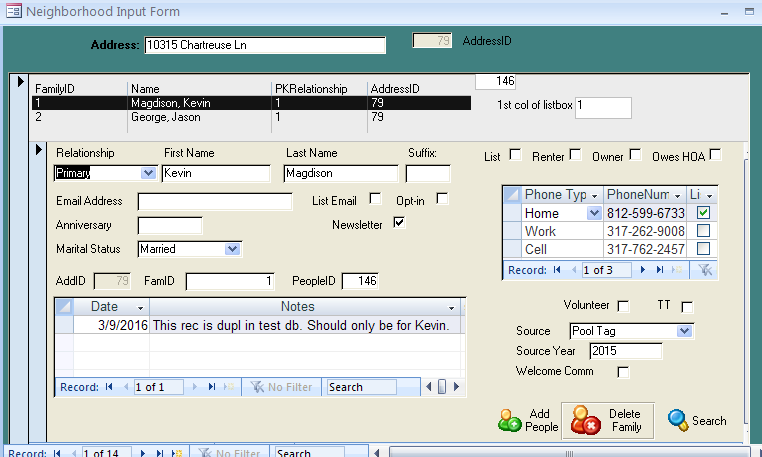
Task: Toggle the Welcome Comm checkbox
Action: pyautogui.click(x=623, y=372)
